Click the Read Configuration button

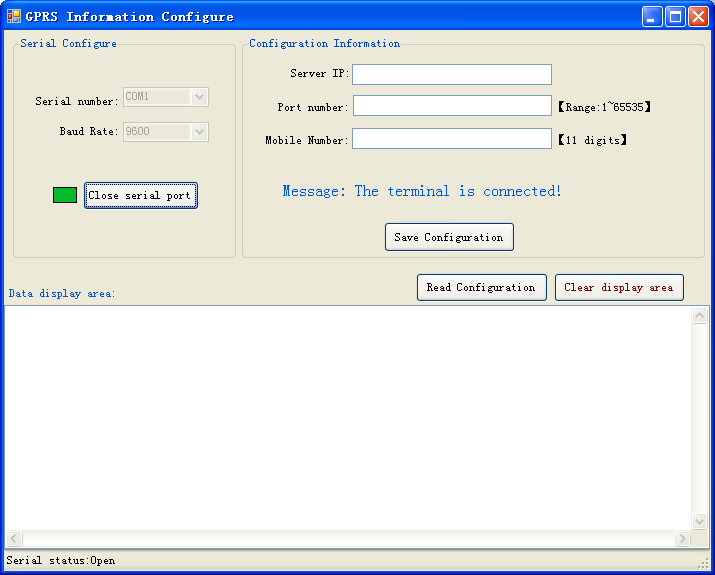[x=481, y=287]
